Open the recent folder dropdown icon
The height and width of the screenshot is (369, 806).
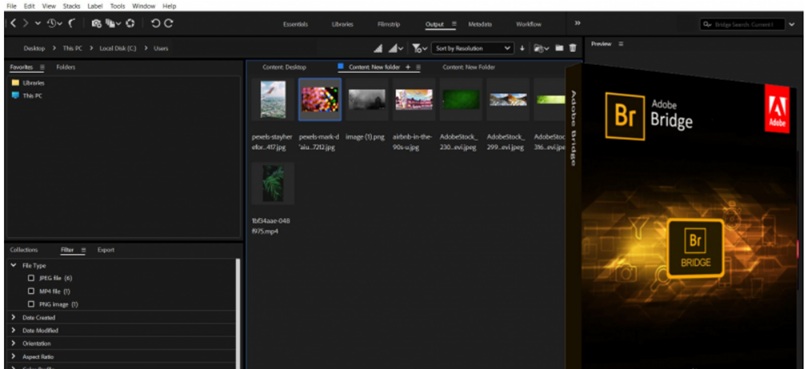[541, 48]
